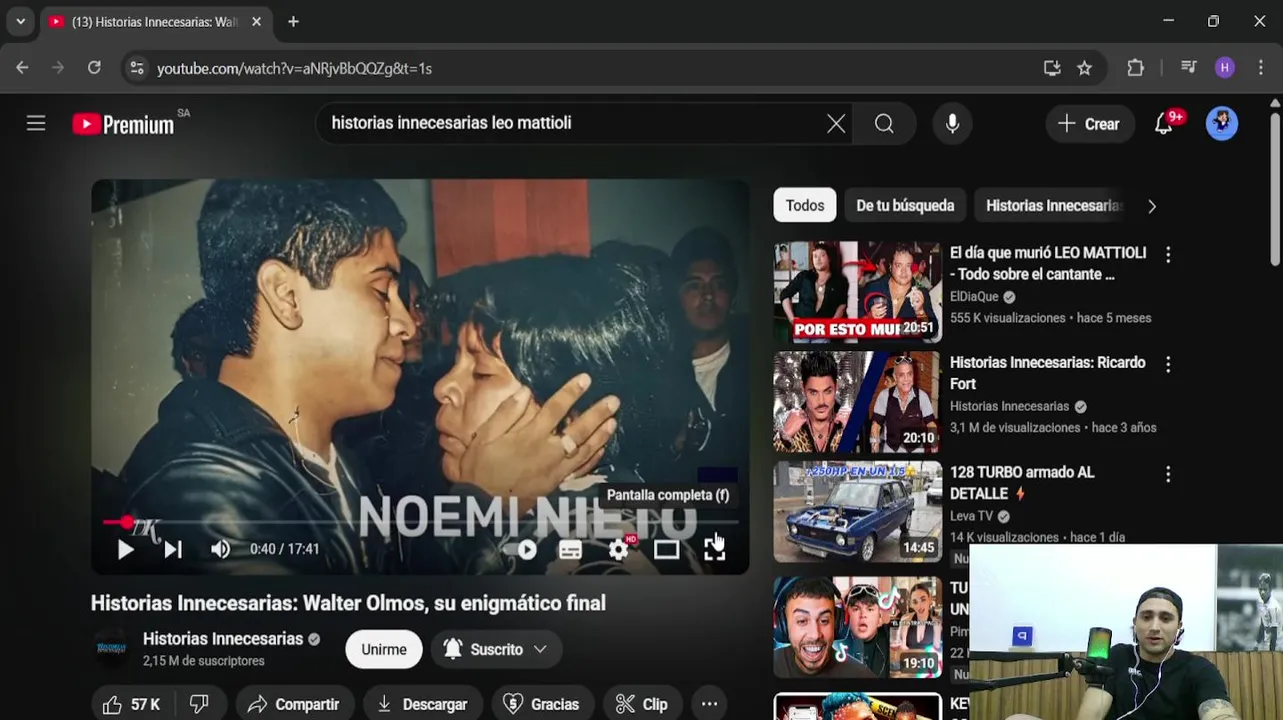This screenshot has height=720, width=1283.
Task: Open the tab search dropdown arrow
Action: coord(20,21)
